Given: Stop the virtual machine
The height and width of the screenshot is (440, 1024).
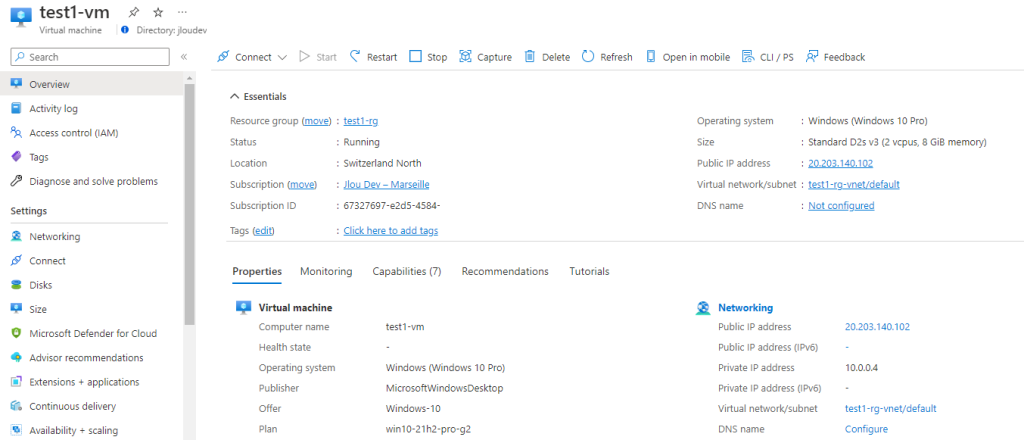Looking at the screenshot, I should (428, 57).
